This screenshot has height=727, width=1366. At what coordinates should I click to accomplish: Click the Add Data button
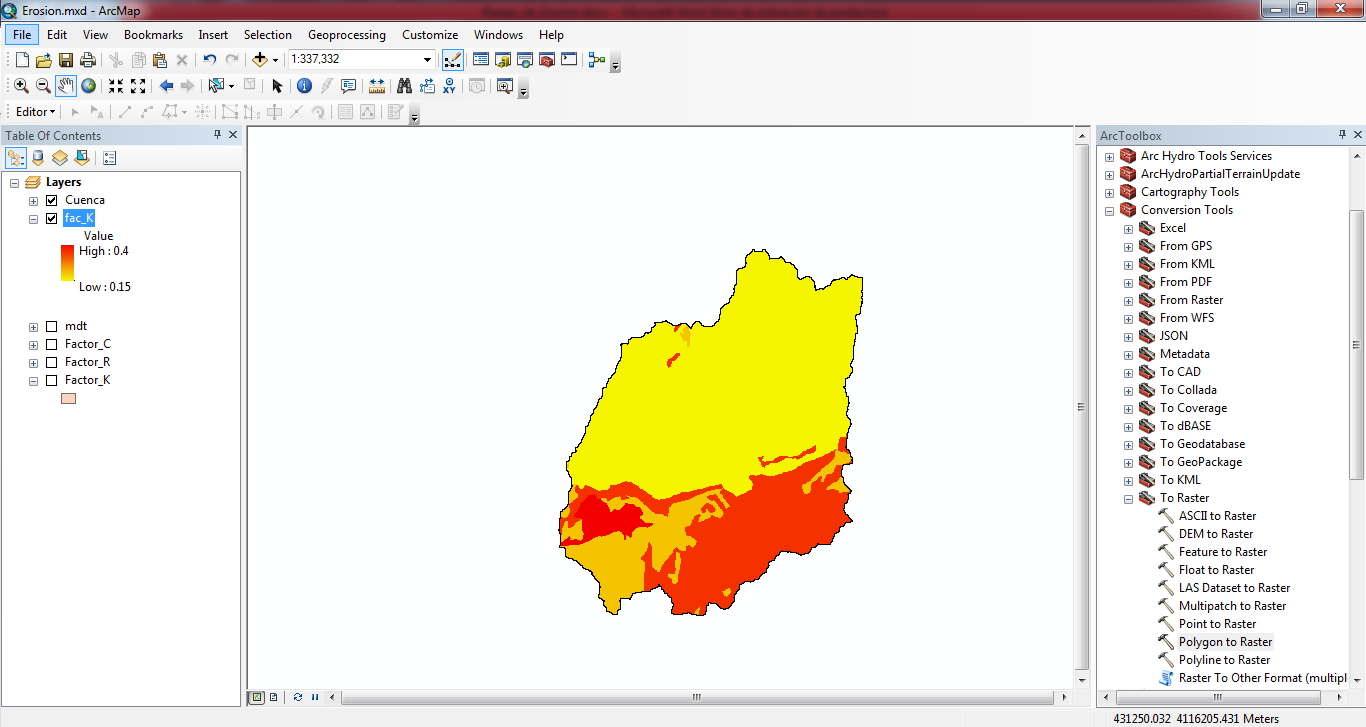coord(261,60)
